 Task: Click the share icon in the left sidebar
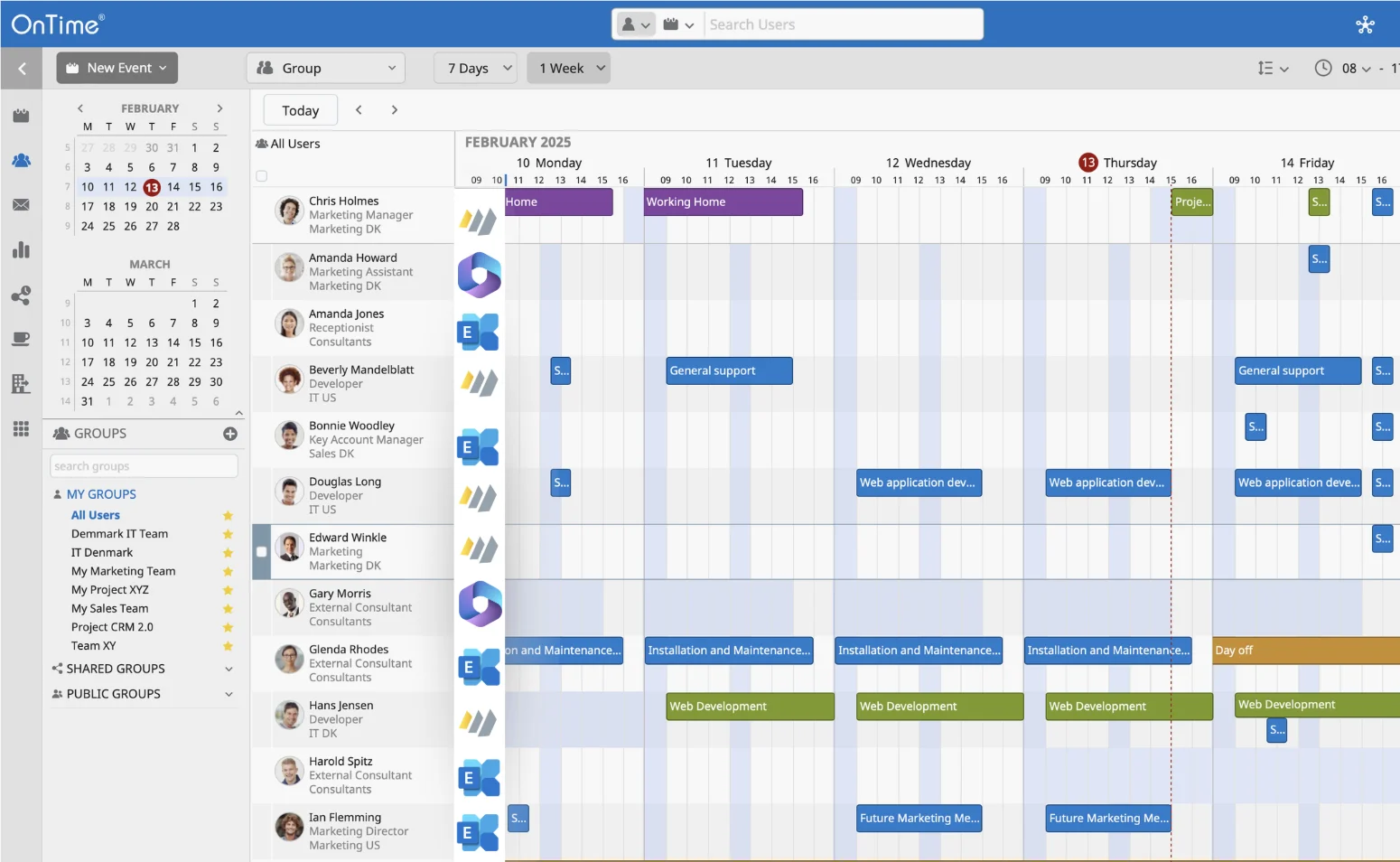point(21,295)
